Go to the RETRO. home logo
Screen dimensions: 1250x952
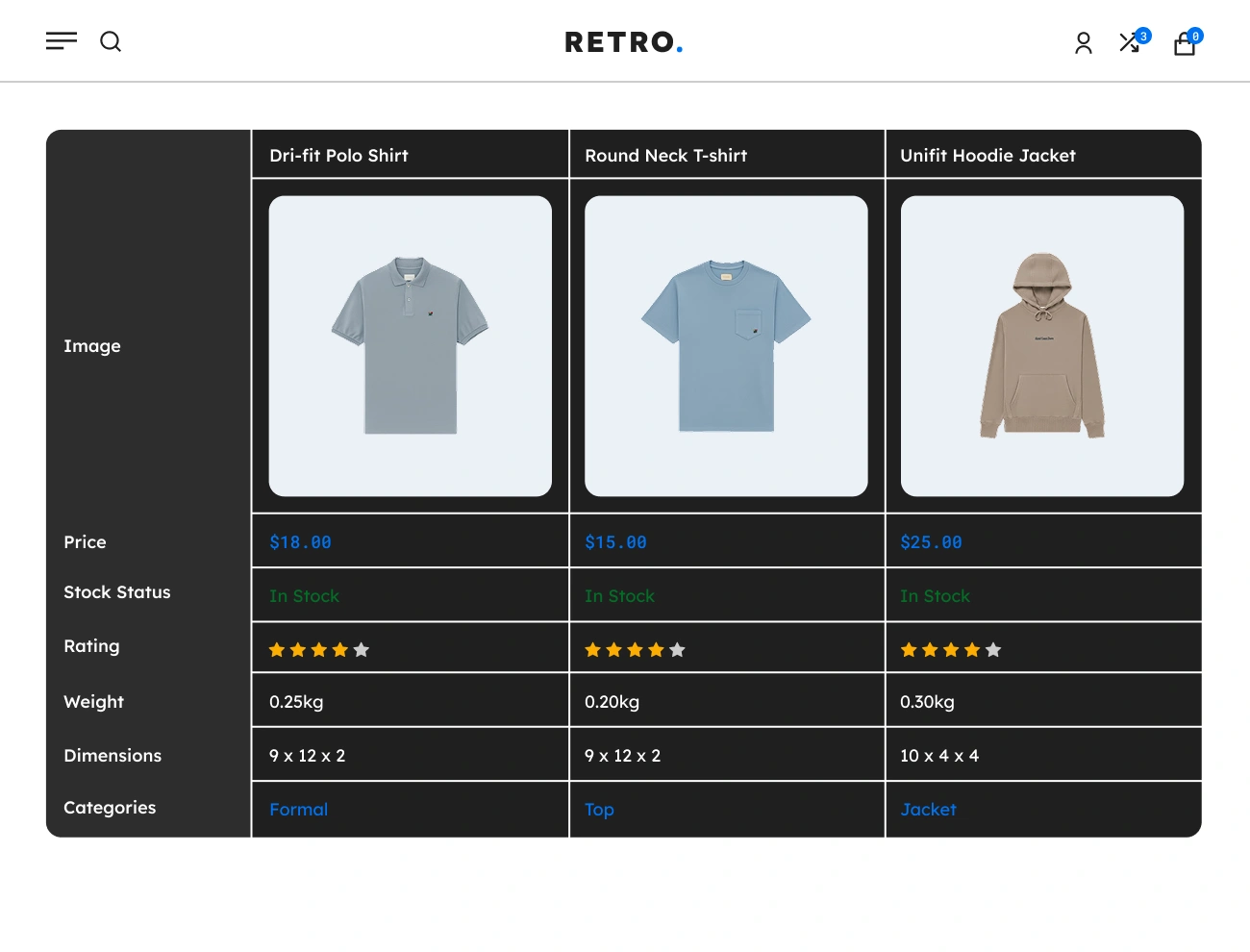pos(624,42)
